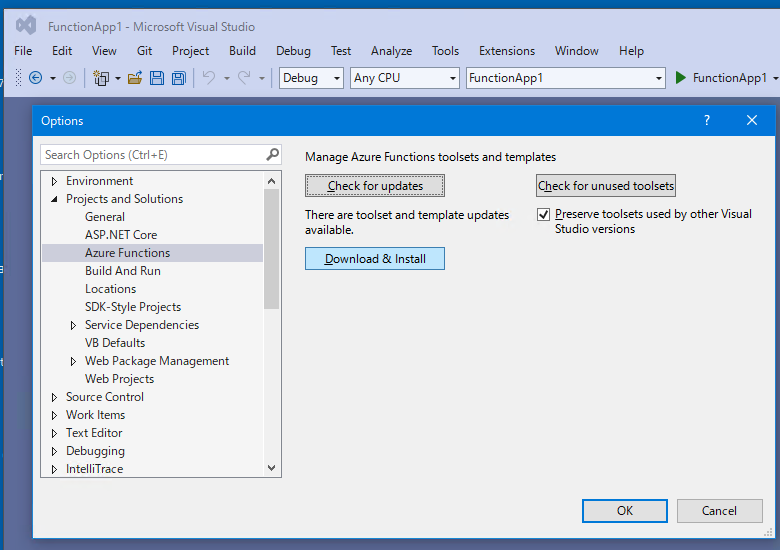Click the Redo arrow icon
Screen dimensions: 780x550
(x=244, y=78)
